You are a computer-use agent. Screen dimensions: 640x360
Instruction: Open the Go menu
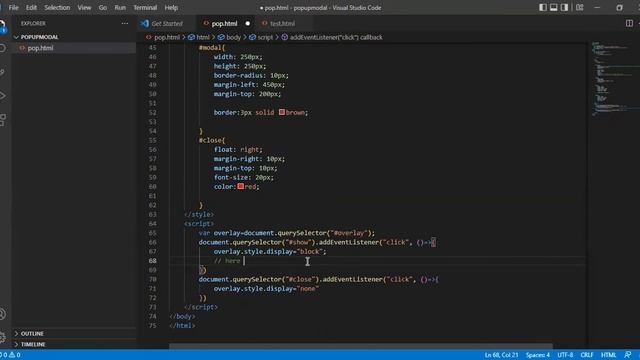tap(103, 7)
